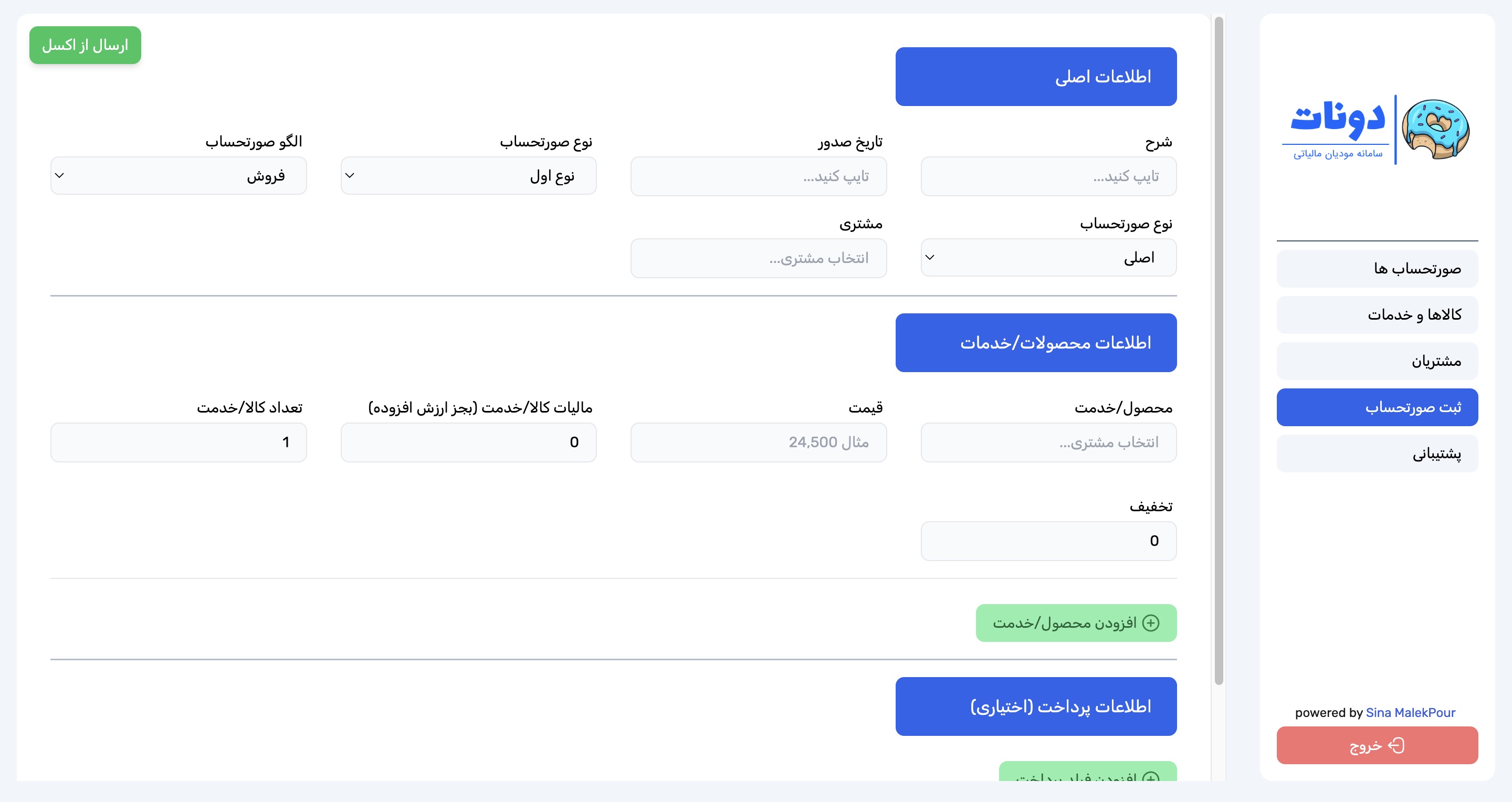The height and width of the screenshot is (802, 1512).
Task: Select مشتریان from the sidebar menu
Action: coord(1377,361)
